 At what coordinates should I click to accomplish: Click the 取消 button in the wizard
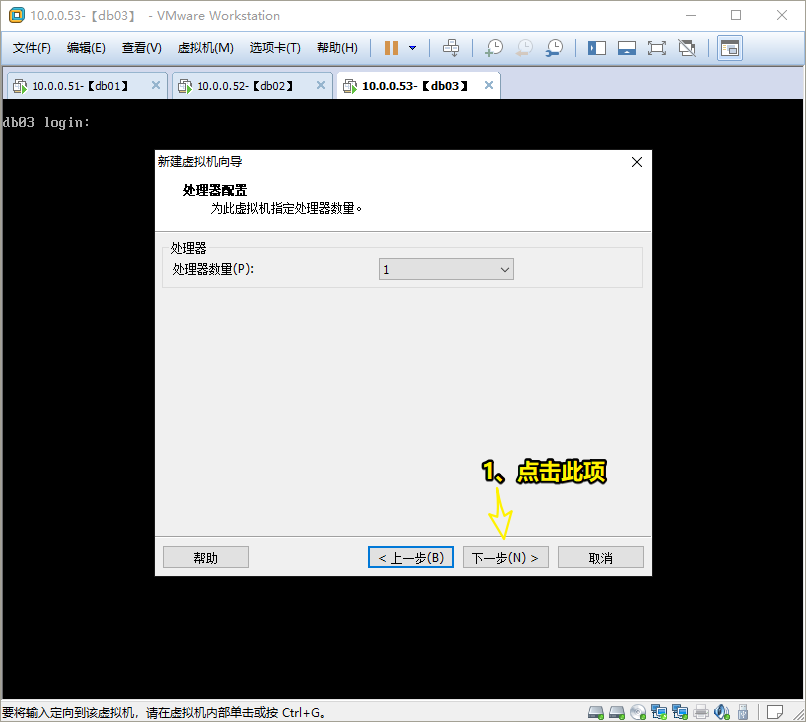tap(600, 557)
